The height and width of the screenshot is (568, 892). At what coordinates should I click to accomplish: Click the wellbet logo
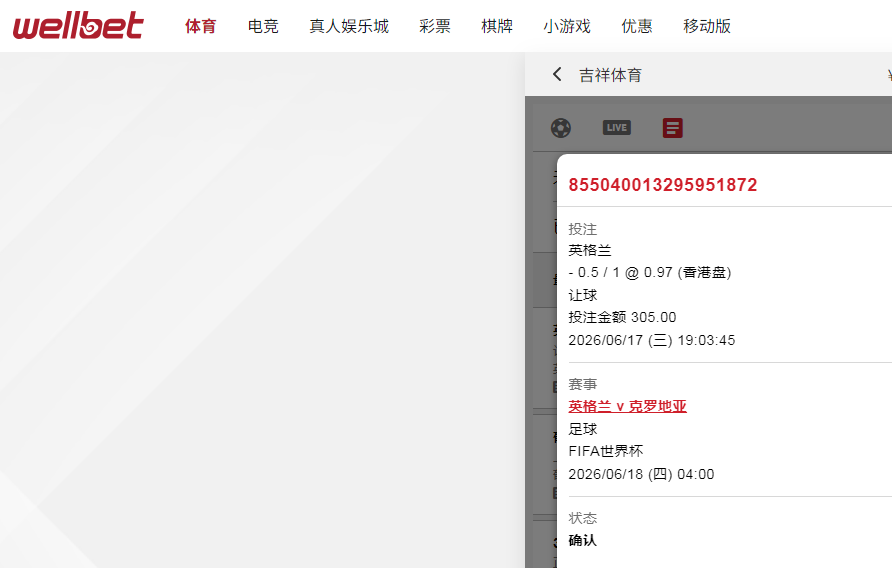pos(79,26)
